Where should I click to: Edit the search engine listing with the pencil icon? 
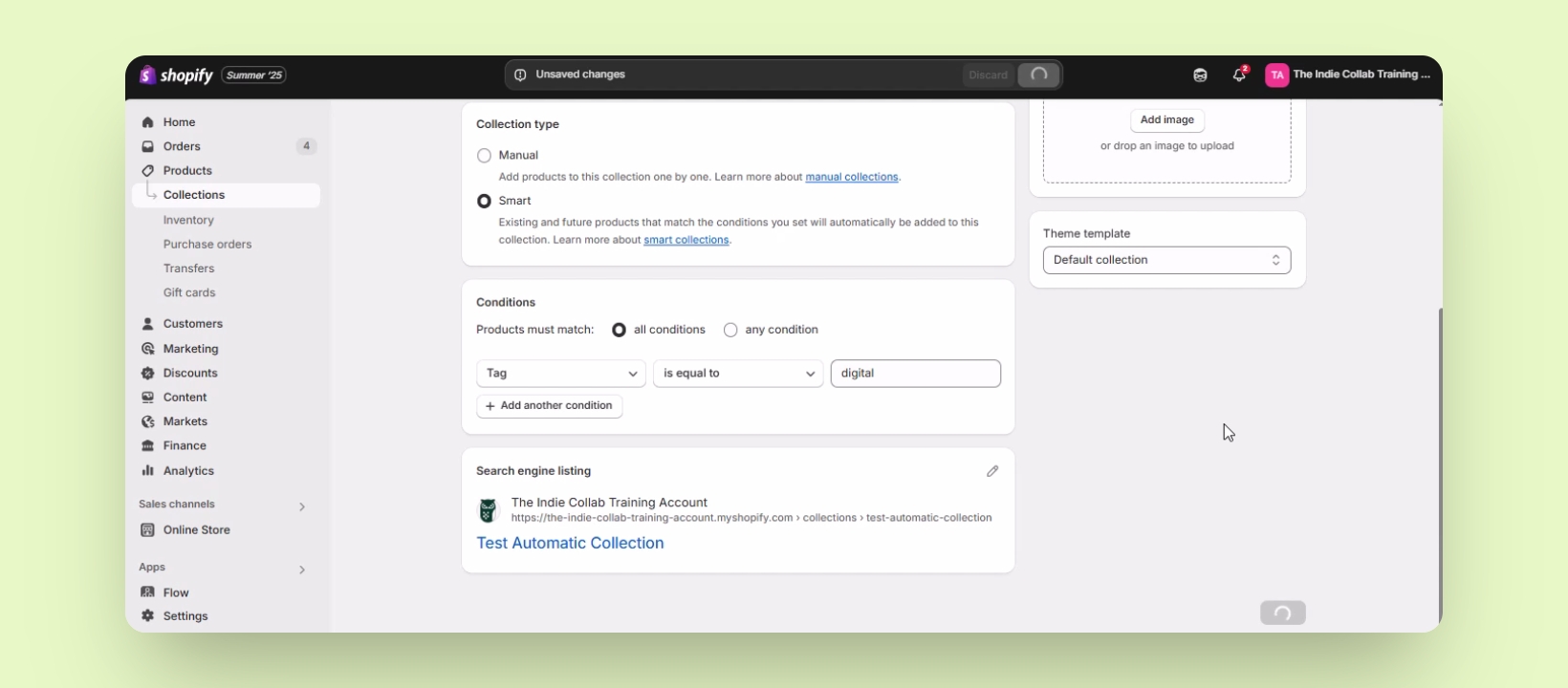(992, 471)
